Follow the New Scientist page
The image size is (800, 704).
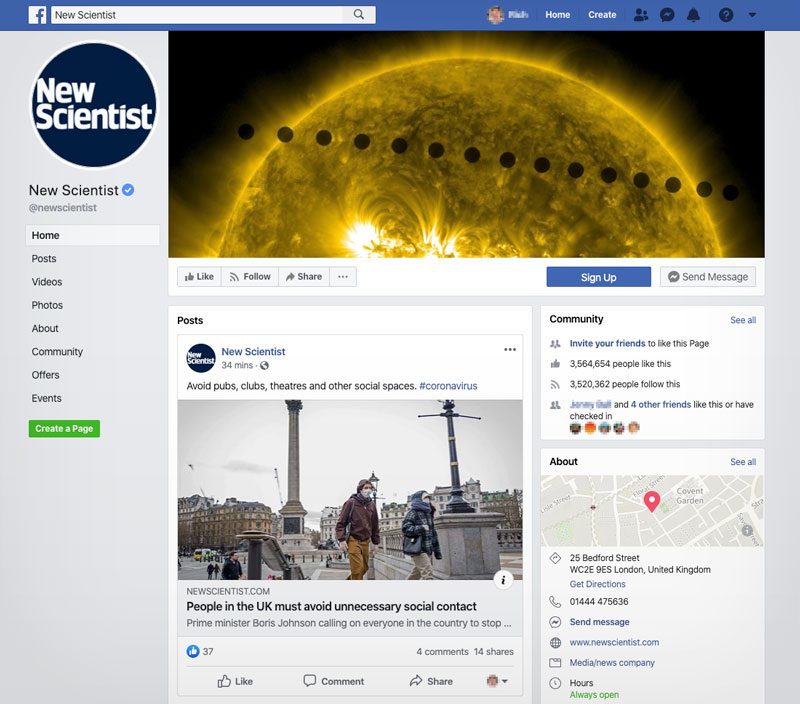[250, 276]
